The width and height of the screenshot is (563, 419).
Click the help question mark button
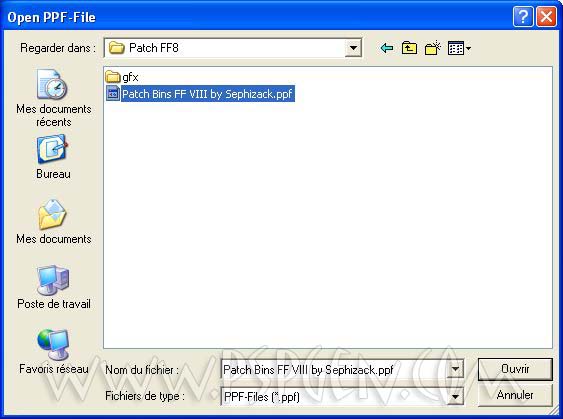523,16
